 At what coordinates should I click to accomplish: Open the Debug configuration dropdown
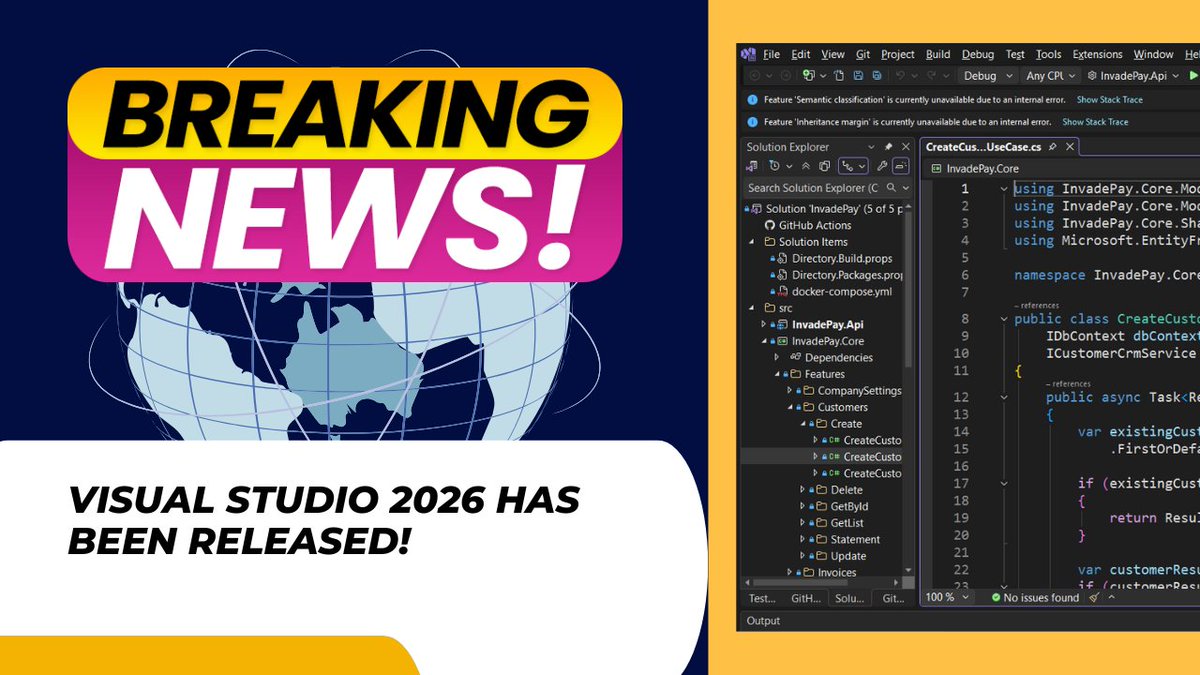tap(987, 75)
